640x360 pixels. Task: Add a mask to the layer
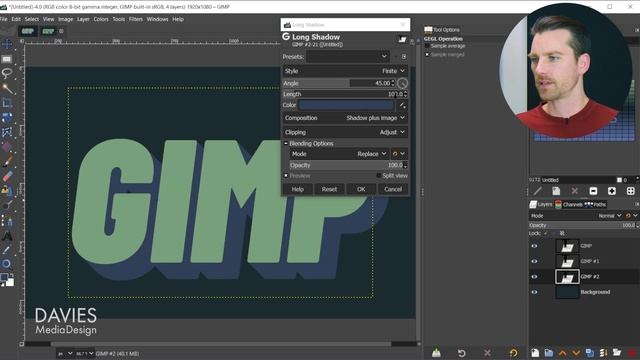click(617, 353)
